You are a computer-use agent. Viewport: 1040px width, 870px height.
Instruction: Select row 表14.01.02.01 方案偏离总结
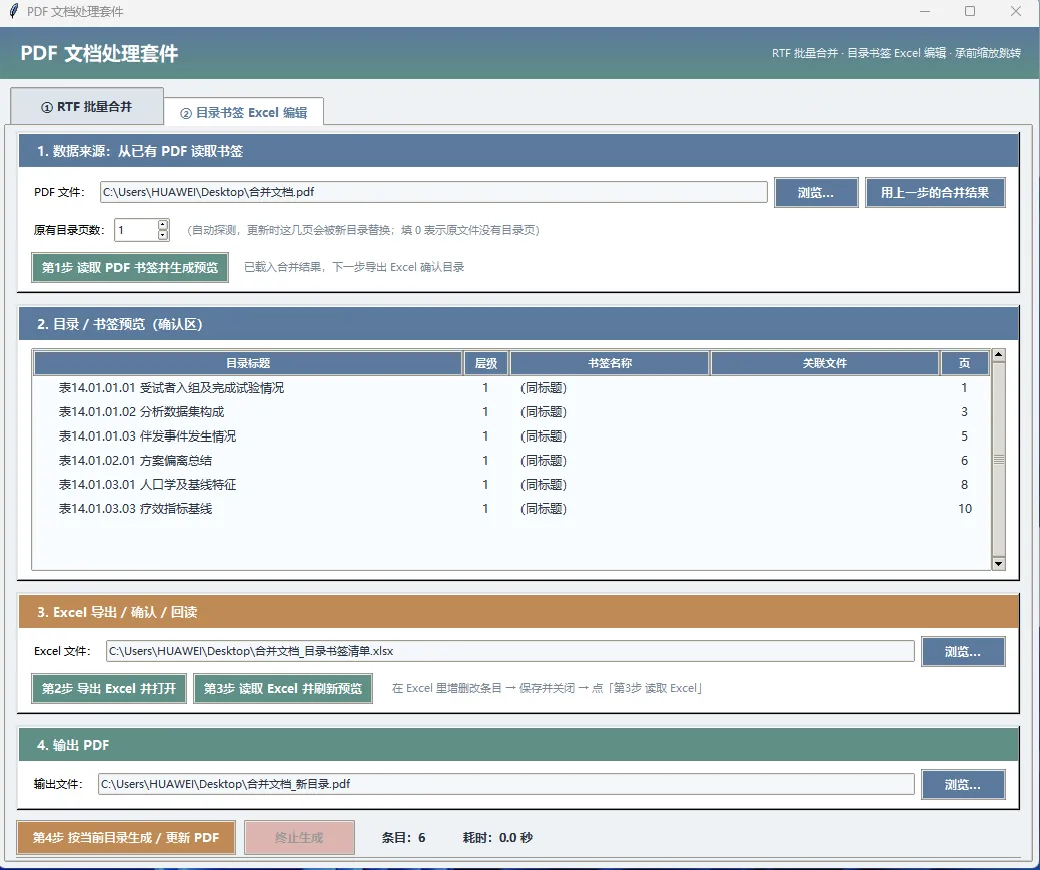tap(511, 460)
